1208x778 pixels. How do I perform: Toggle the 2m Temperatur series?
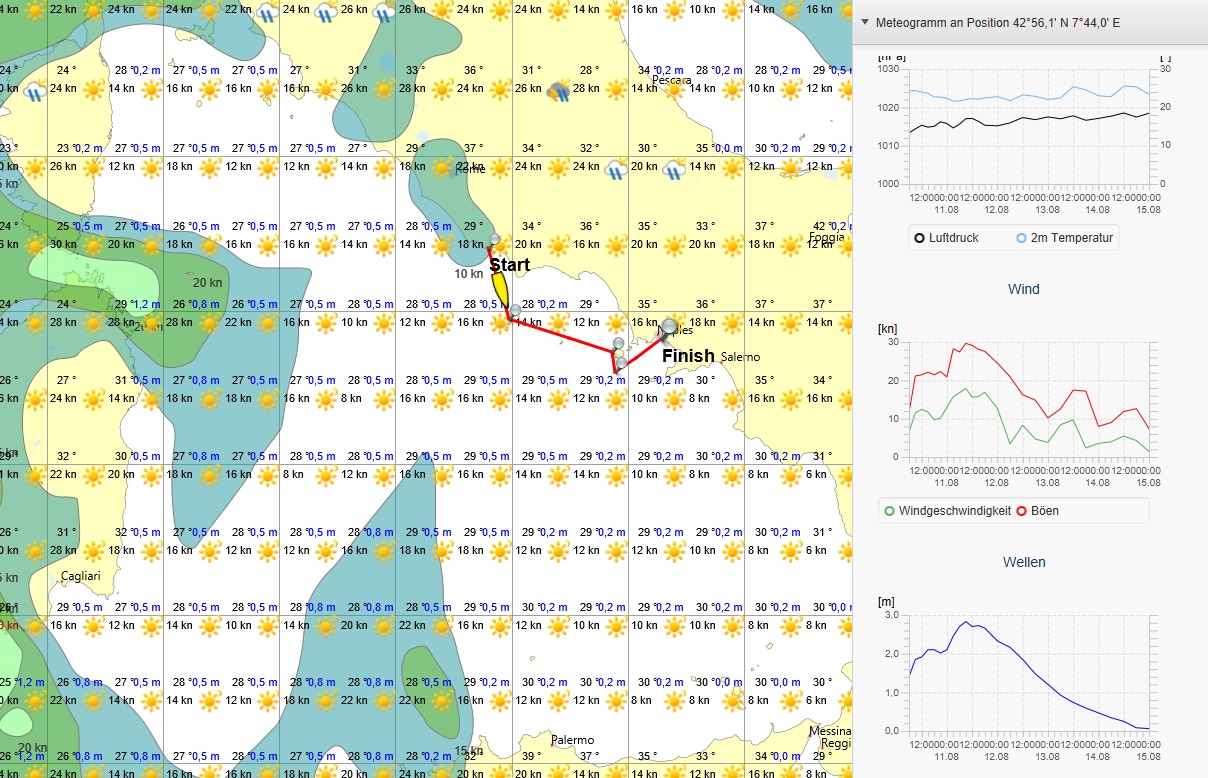[1064, 238]
